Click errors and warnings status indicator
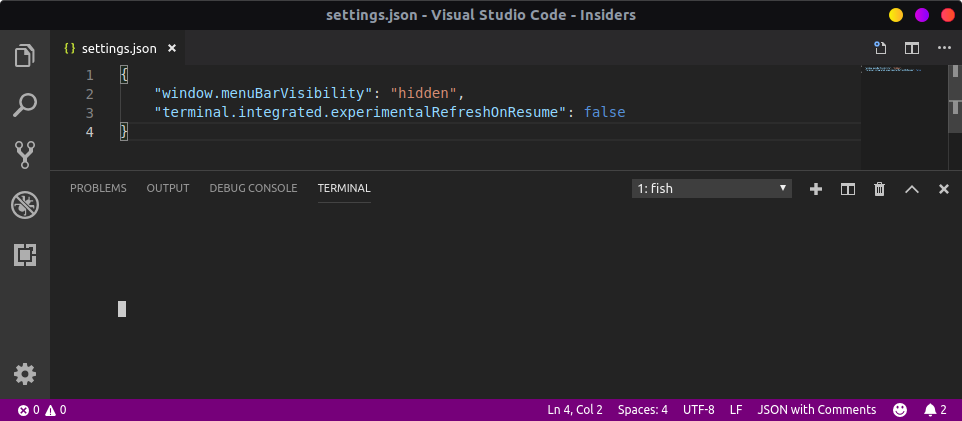Viewport: 962px width, 421px height. pyautogui.click(x=42, y=410)
